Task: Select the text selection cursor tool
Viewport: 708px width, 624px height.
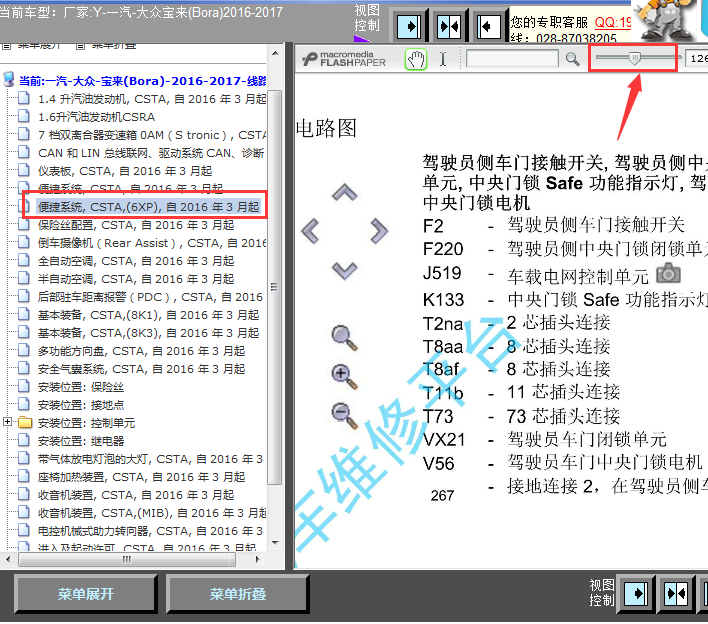Action: tap(443, 59)
